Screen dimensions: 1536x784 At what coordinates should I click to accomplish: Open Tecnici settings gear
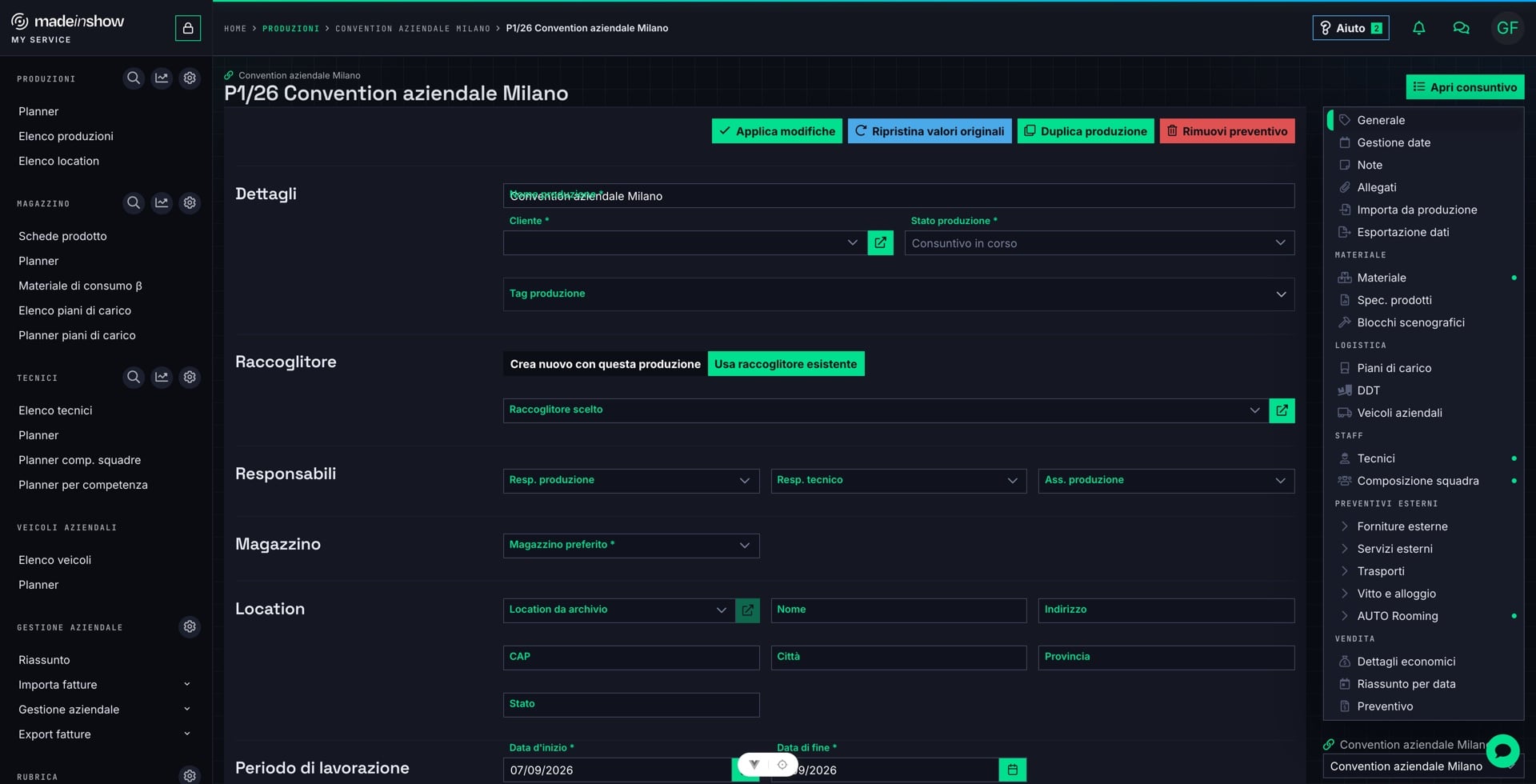tap(190, 377)
